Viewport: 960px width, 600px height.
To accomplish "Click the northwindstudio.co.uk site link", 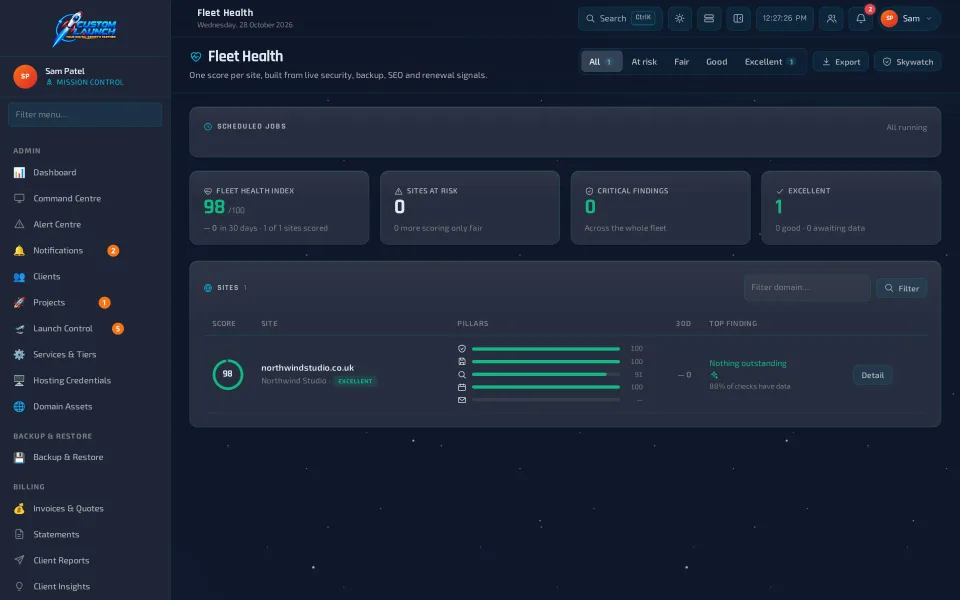I will point(307,368).
